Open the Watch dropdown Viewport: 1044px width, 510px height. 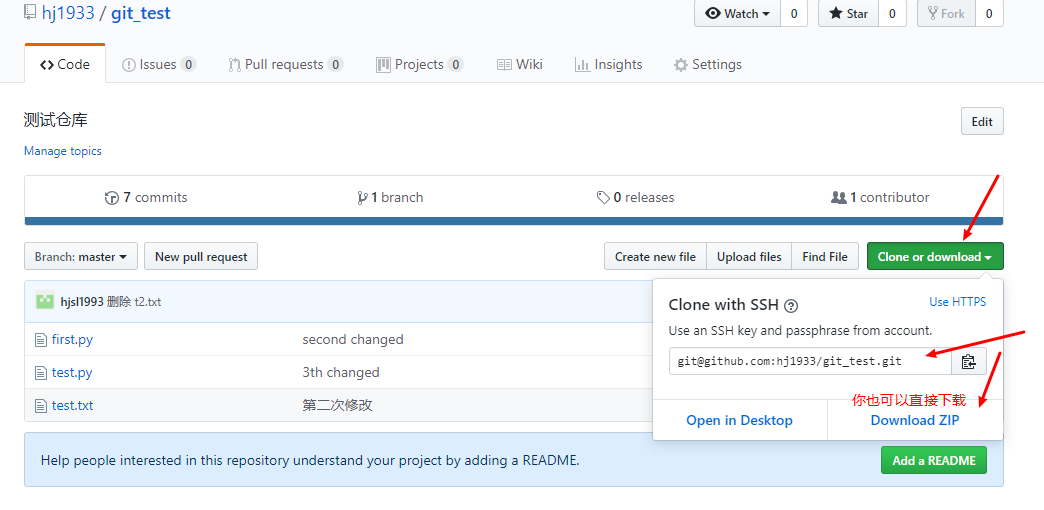(737, 13)
